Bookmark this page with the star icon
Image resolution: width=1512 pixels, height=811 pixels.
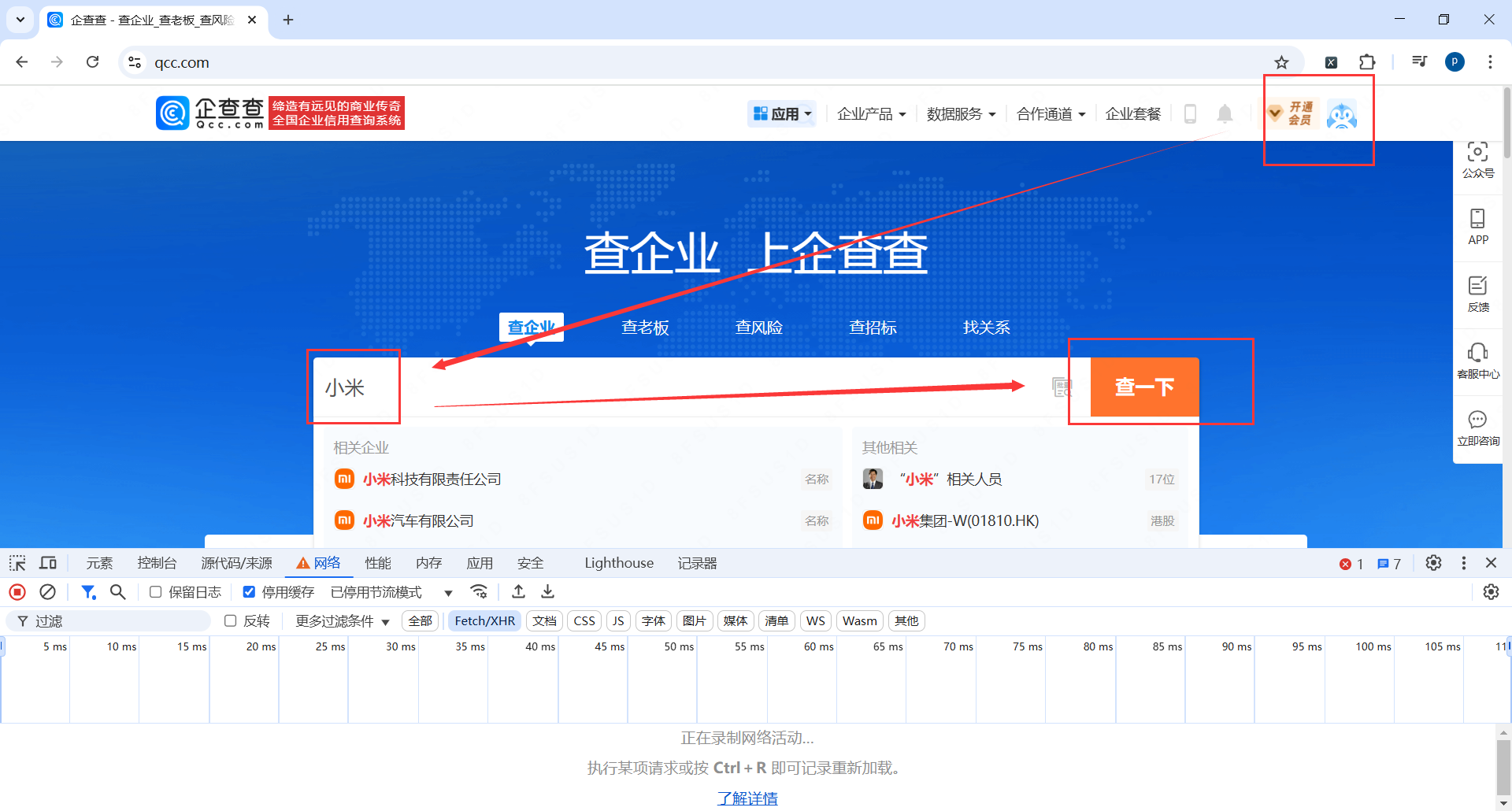pos(1282,62)
